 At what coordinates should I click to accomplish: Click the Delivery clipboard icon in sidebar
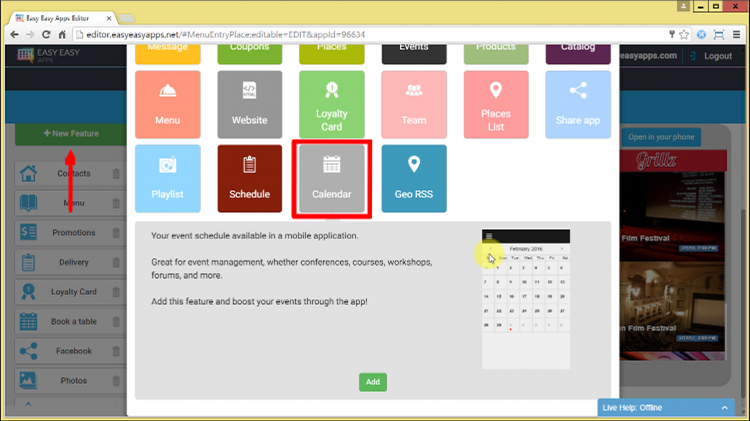point(28,262)
